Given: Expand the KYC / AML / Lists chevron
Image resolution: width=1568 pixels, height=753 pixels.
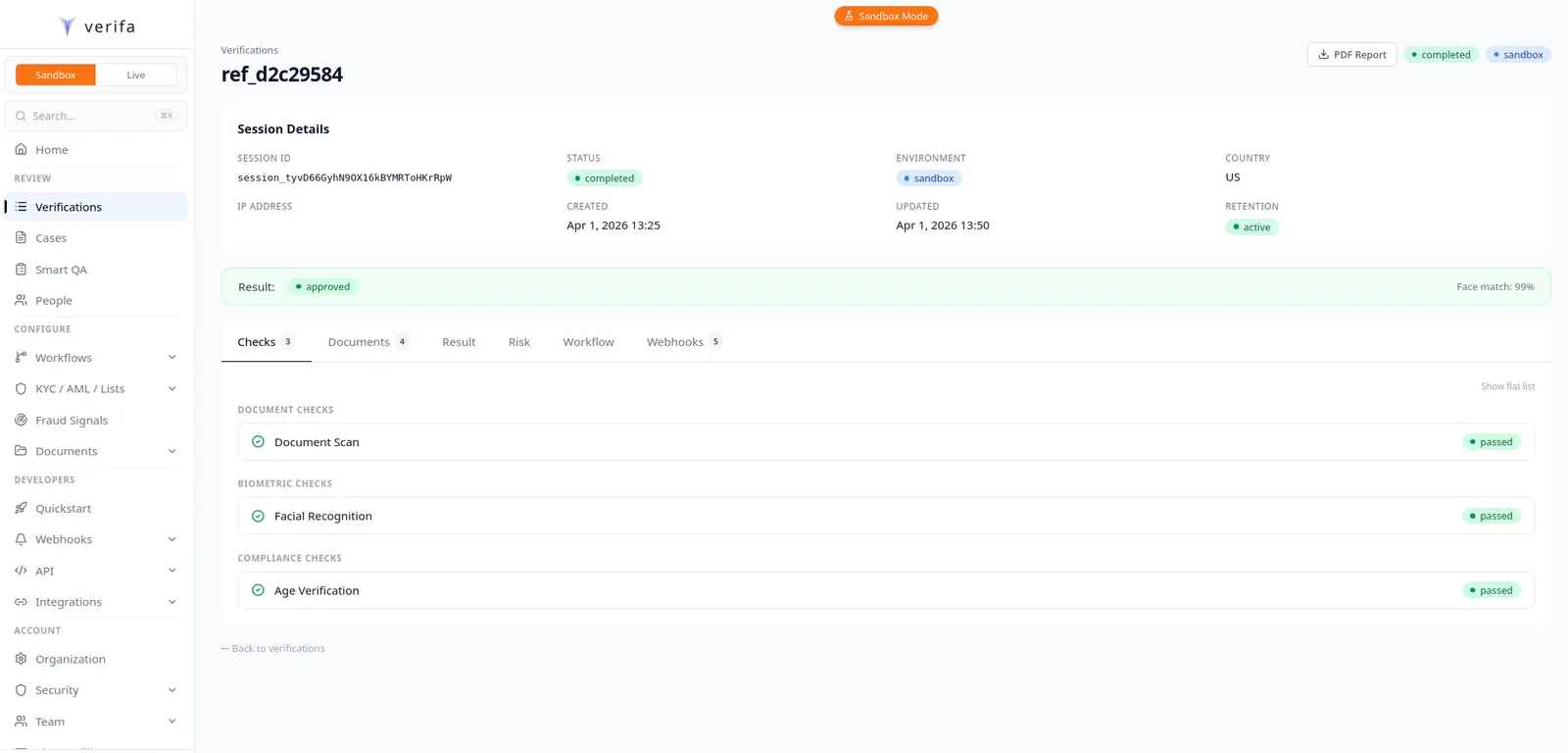Looking at the screenshot, I should (172, 388).
